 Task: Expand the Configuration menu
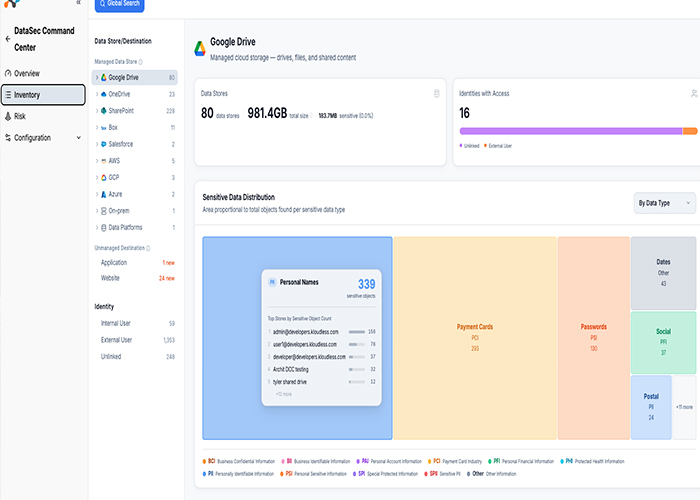coord(43,138)
